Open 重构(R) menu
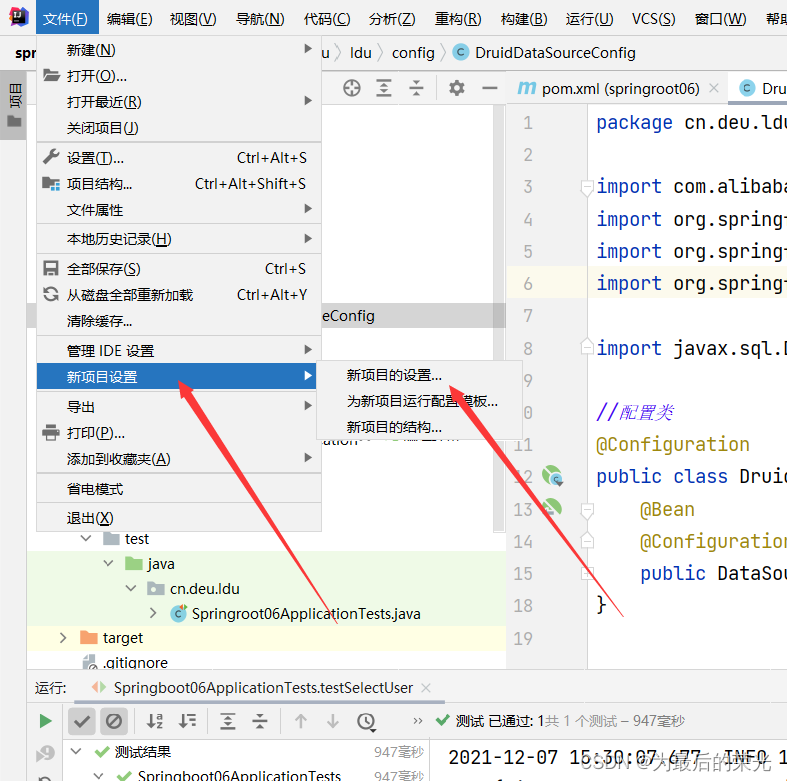 [458, 19]
